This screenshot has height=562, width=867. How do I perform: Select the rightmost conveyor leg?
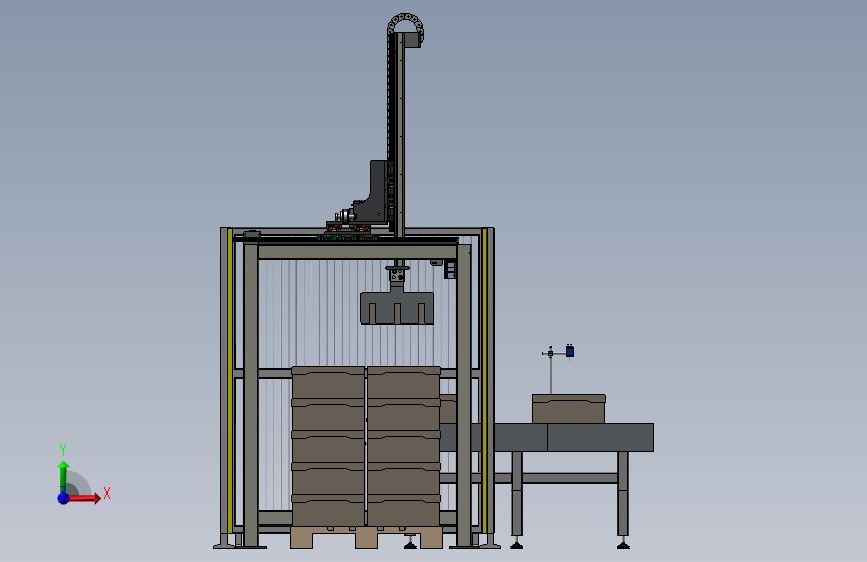(623, 499)
